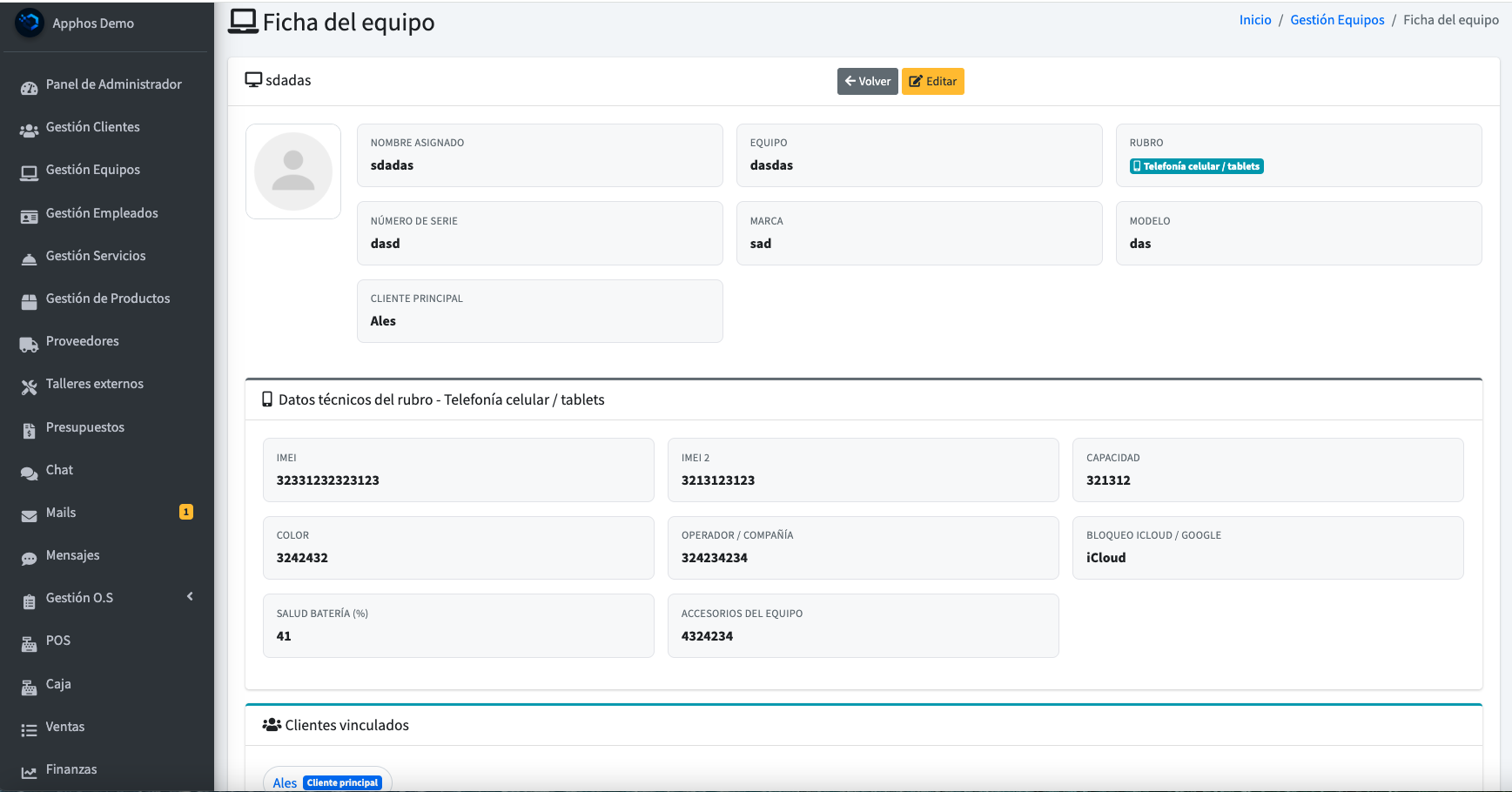Open Panel de Administrador menu item
This screenshot has height=792, width=1512.
105,84
